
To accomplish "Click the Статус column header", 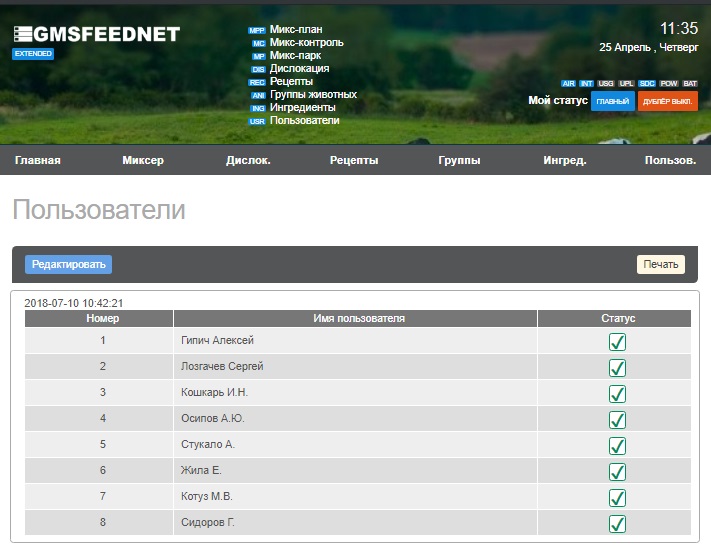I will click(614, 318).
